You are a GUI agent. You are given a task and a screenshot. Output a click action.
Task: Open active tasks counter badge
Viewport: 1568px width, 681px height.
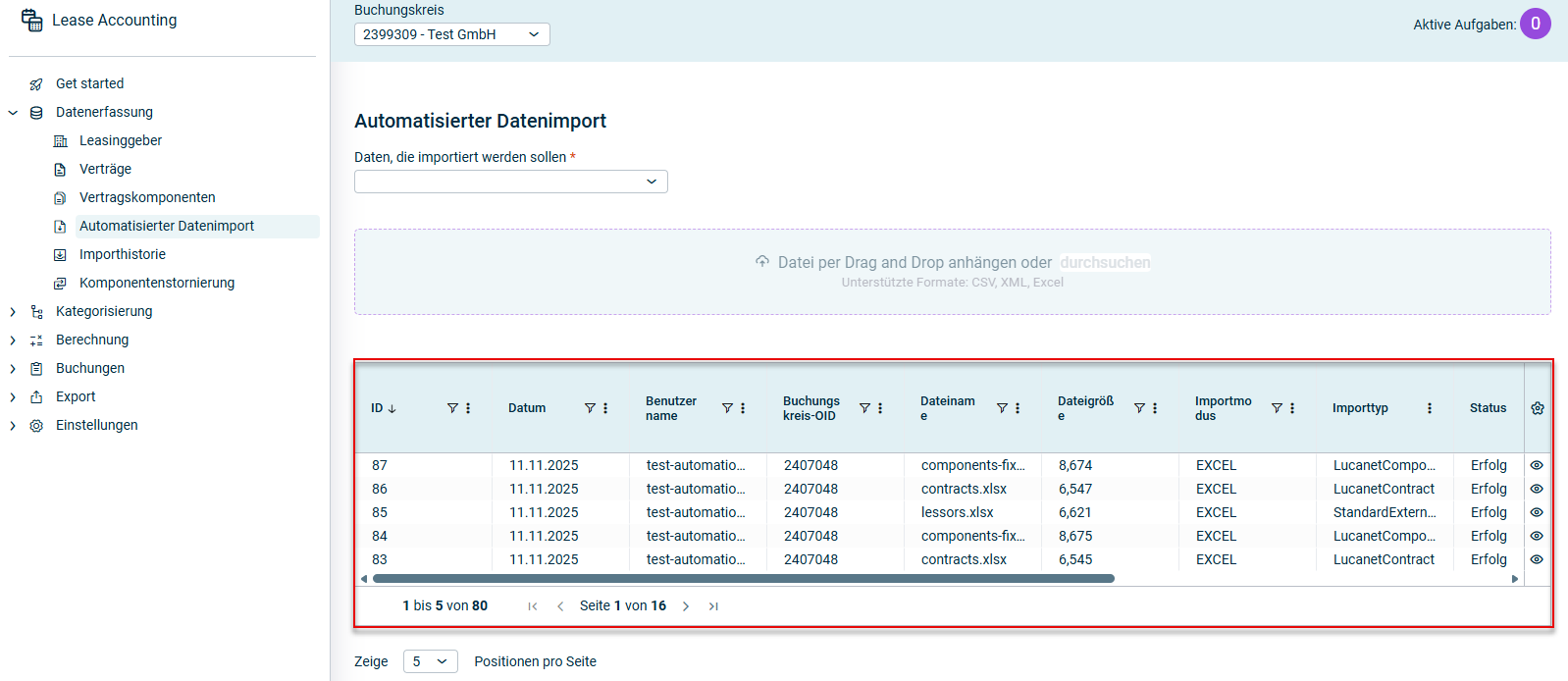(x=1536, y=24)
